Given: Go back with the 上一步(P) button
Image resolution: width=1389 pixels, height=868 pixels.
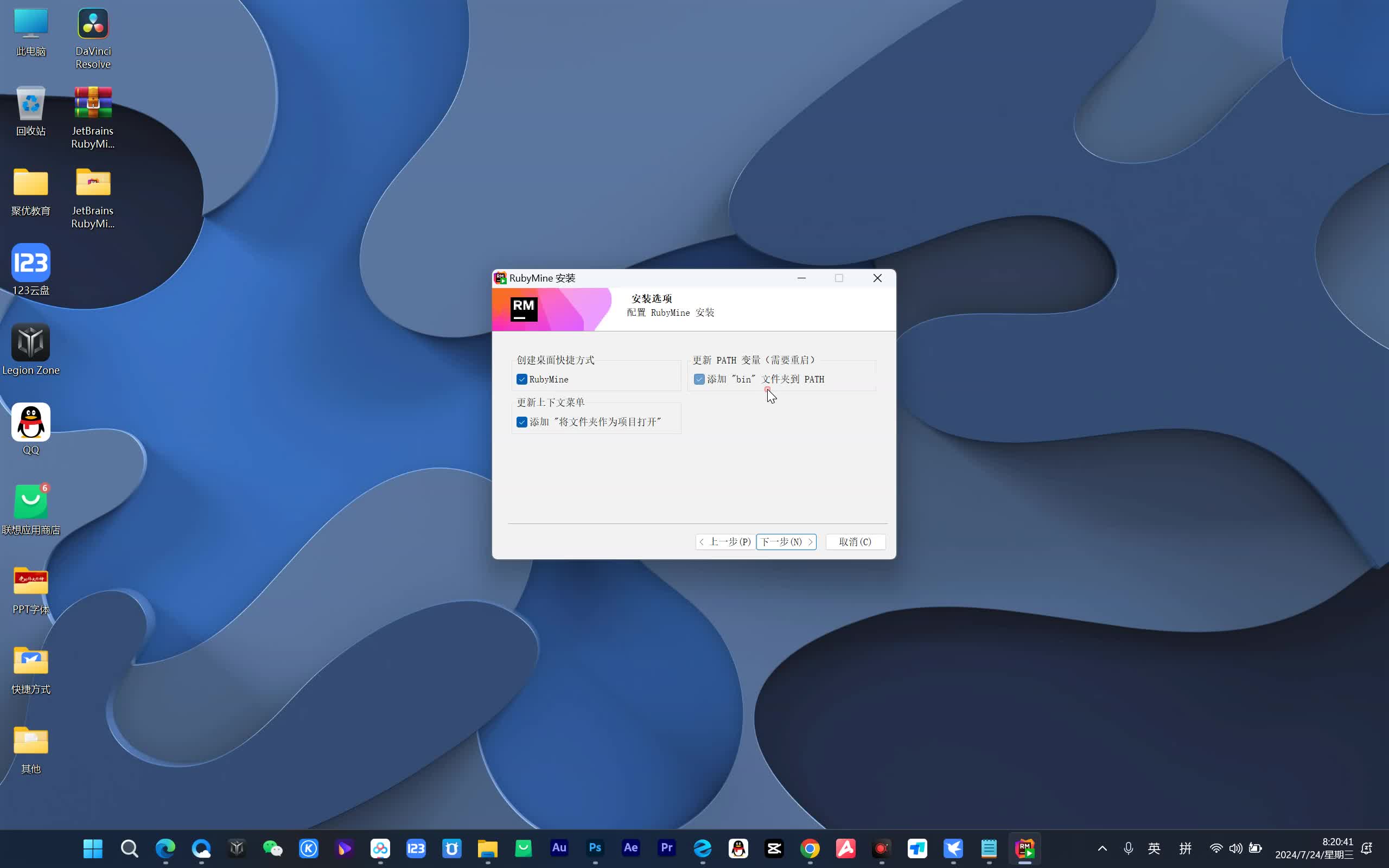Looking at the screenshot, I should coord(725,541).
